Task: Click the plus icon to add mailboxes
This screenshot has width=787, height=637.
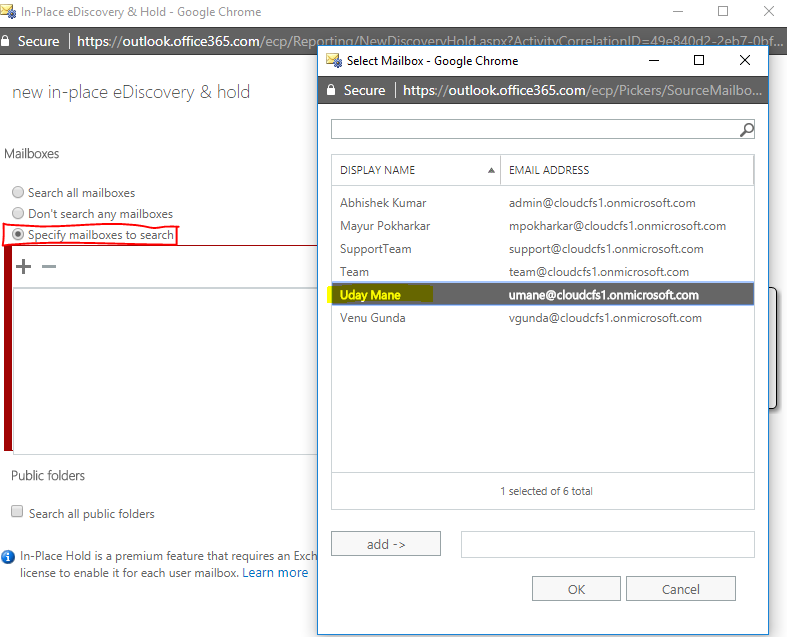Action: coord(24,266)
